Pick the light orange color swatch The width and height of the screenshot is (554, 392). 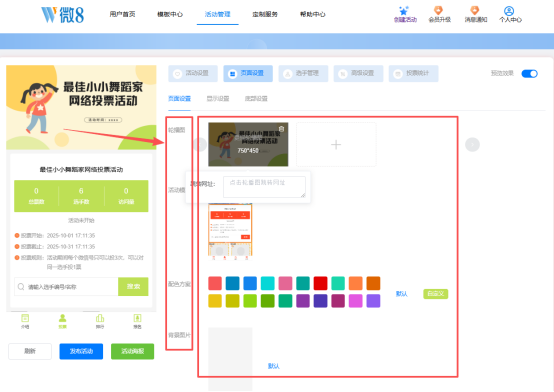coord(355,283)
